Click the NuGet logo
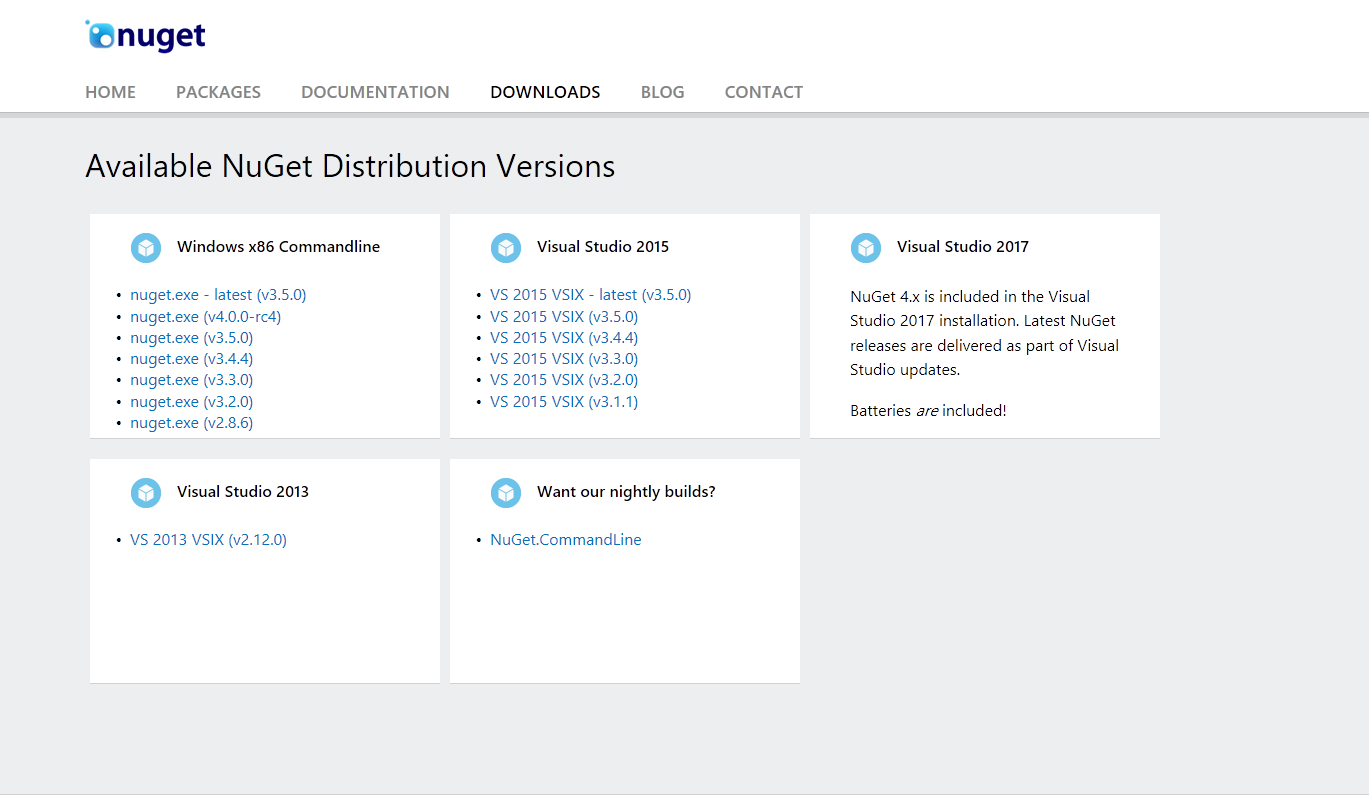 (x=145, y=36)
